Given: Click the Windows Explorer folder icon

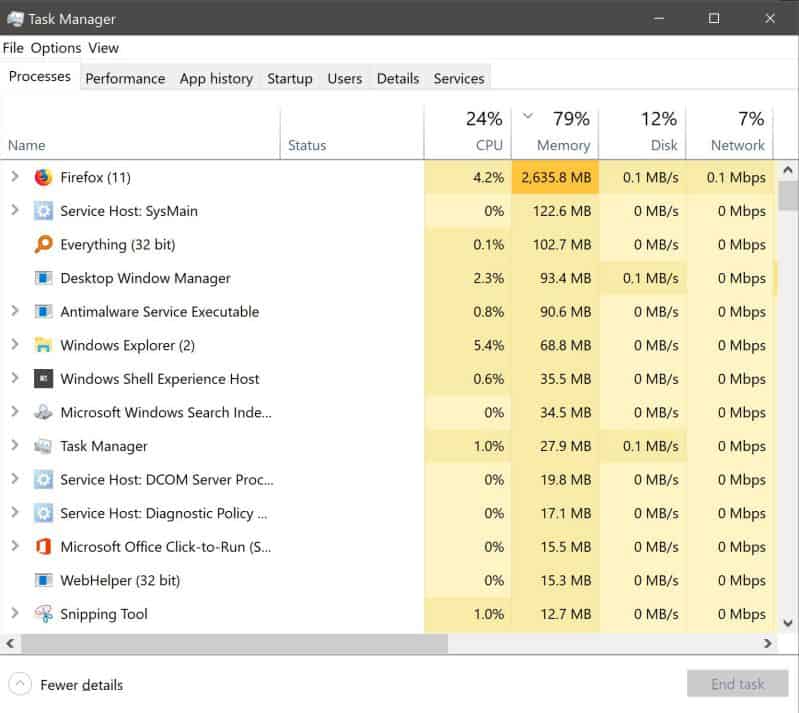Looking at the screenshot, I should 43,345.
